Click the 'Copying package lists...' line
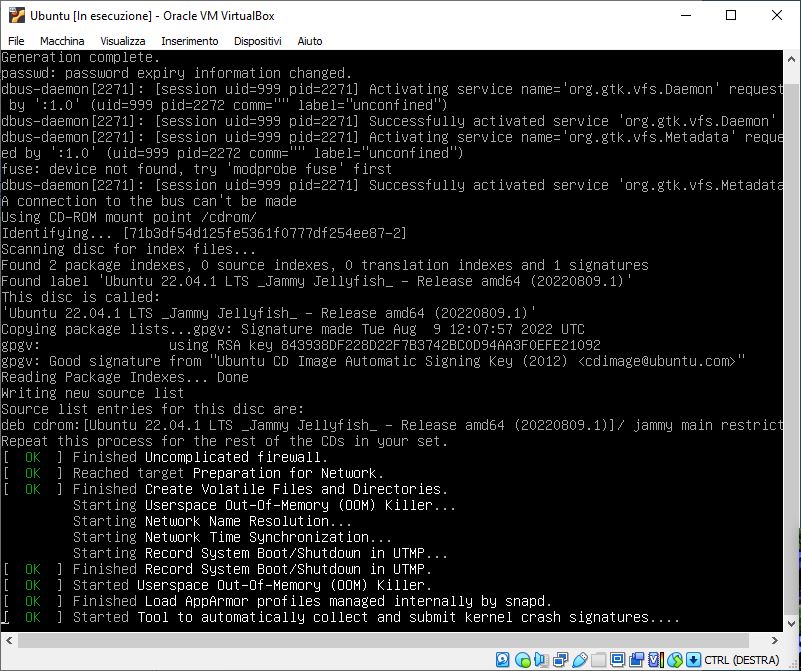801x671 pixels. pyautogui.click(x=293, y=329)
